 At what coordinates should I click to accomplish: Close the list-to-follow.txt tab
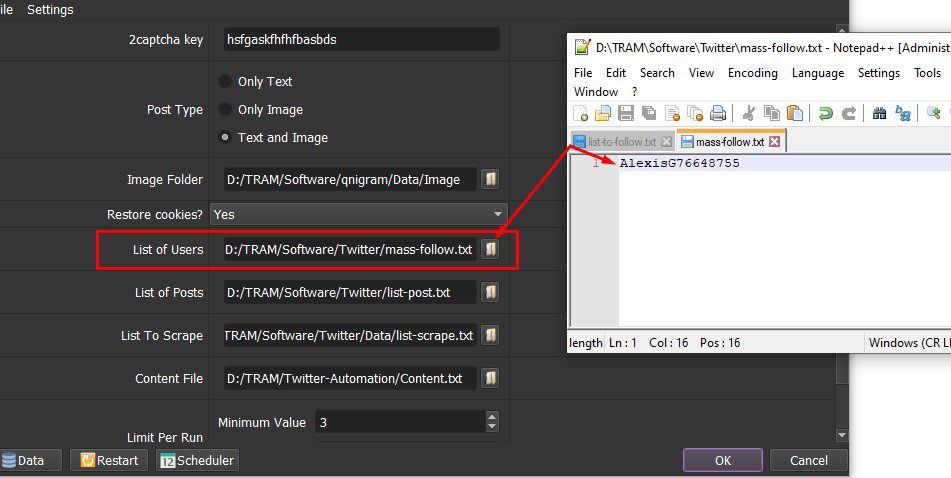(666, 142)
